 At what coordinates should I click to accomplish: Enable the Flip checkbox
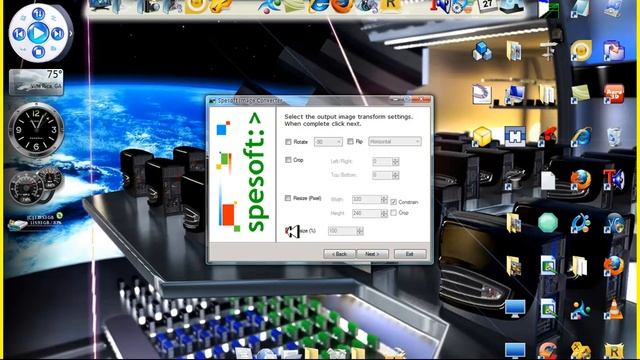pyautogui.click(x=350, y=141)
